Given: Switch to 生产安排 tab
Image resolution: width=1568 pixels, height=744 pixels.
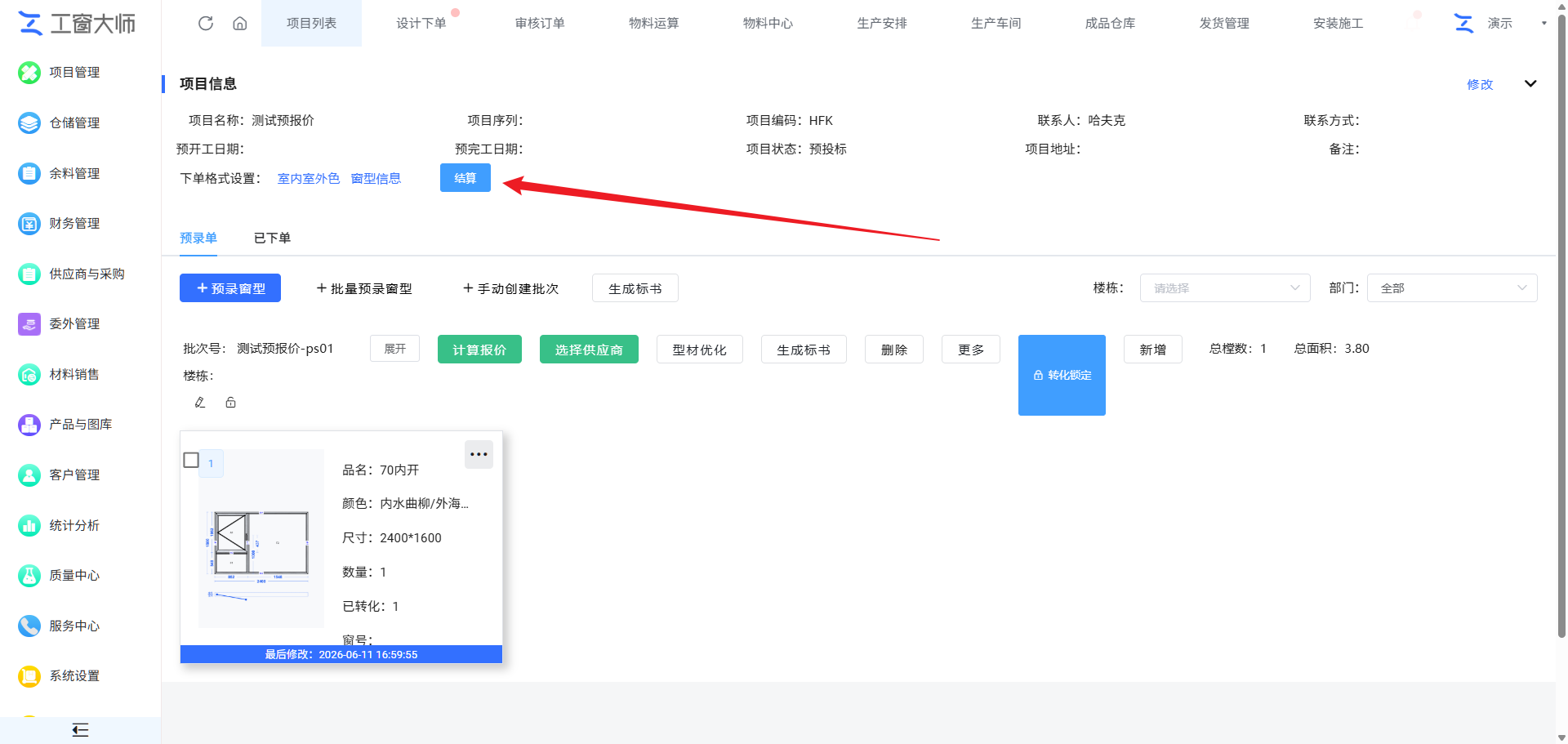Looking at the screenshot, I should click(x=882, y=23).
